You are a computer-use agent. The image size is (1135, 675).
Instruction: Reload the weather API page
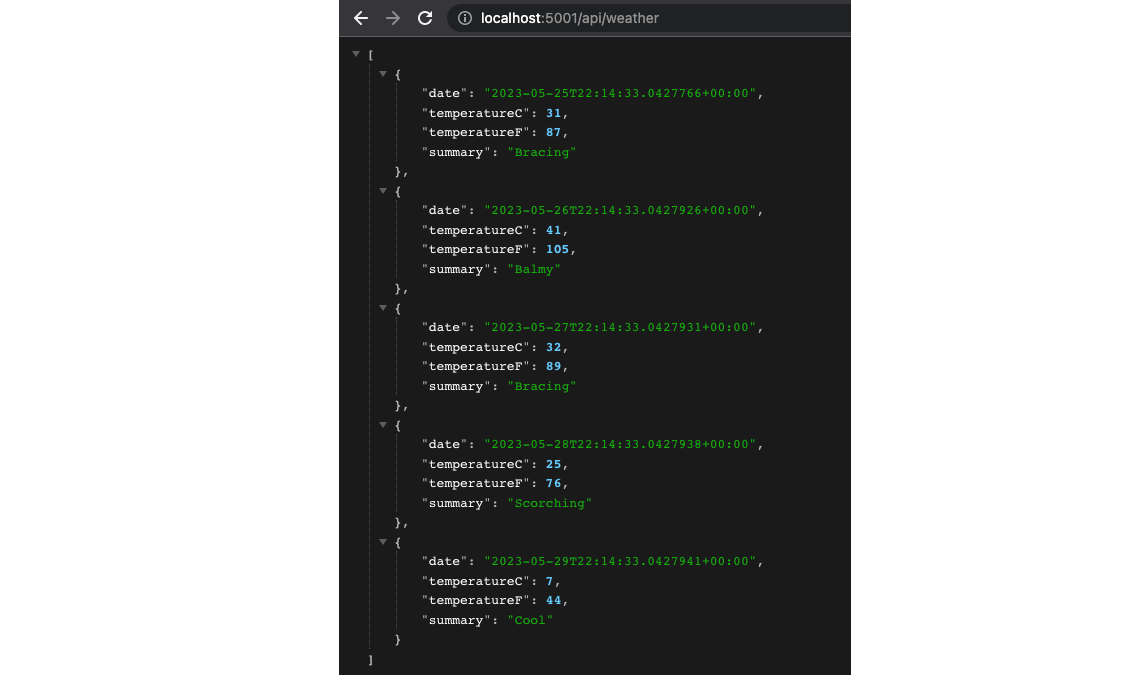[x=424, y=18]
